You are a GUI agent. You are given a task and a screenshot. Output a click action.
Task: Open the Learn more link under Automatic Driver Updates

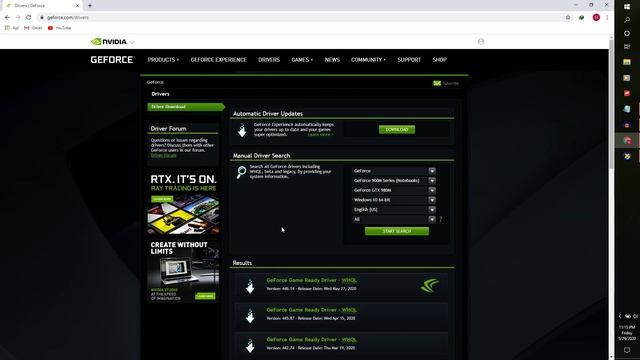(x=320, y=135)
